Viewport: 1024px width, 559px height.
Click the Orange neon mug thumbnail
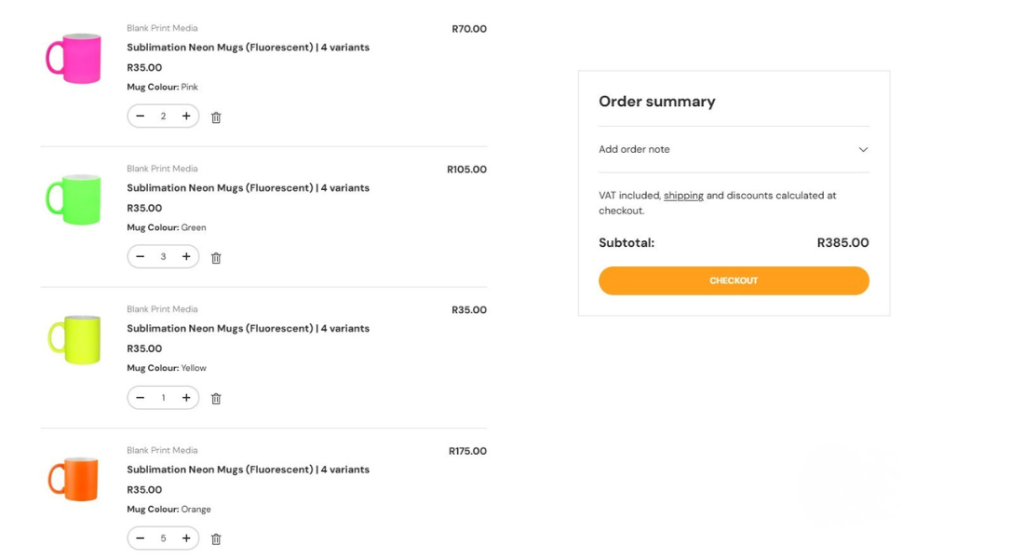[74, 479]
